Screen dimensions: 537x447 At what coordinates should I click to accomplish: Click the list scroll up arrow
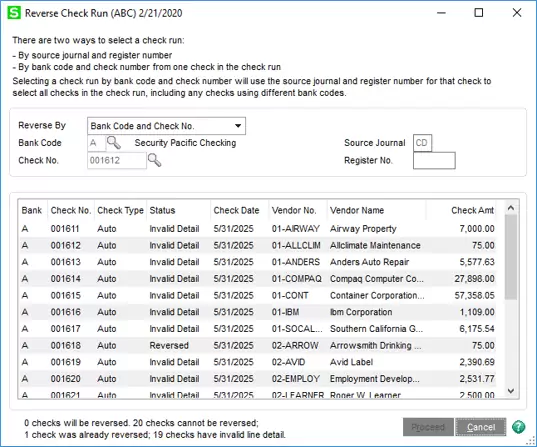tap(511, 208)
